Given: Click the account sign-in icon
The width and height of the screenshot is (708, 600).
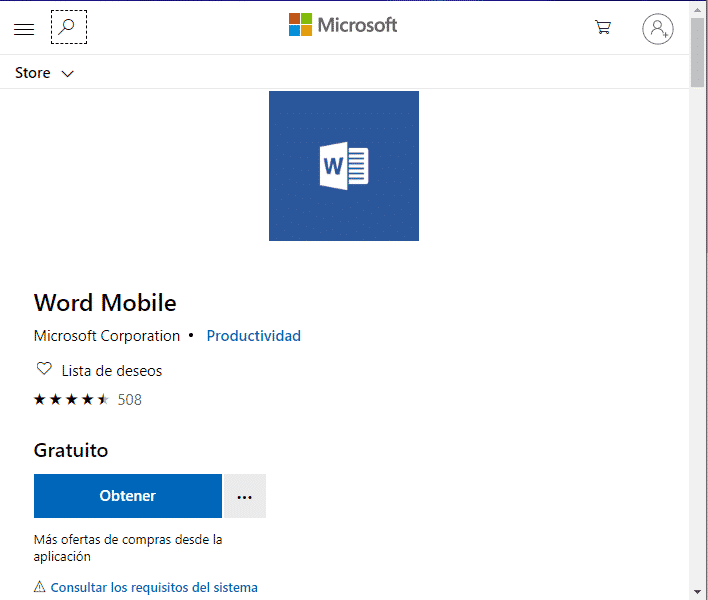Looking at the screenshot, I should tap(658, 29).
